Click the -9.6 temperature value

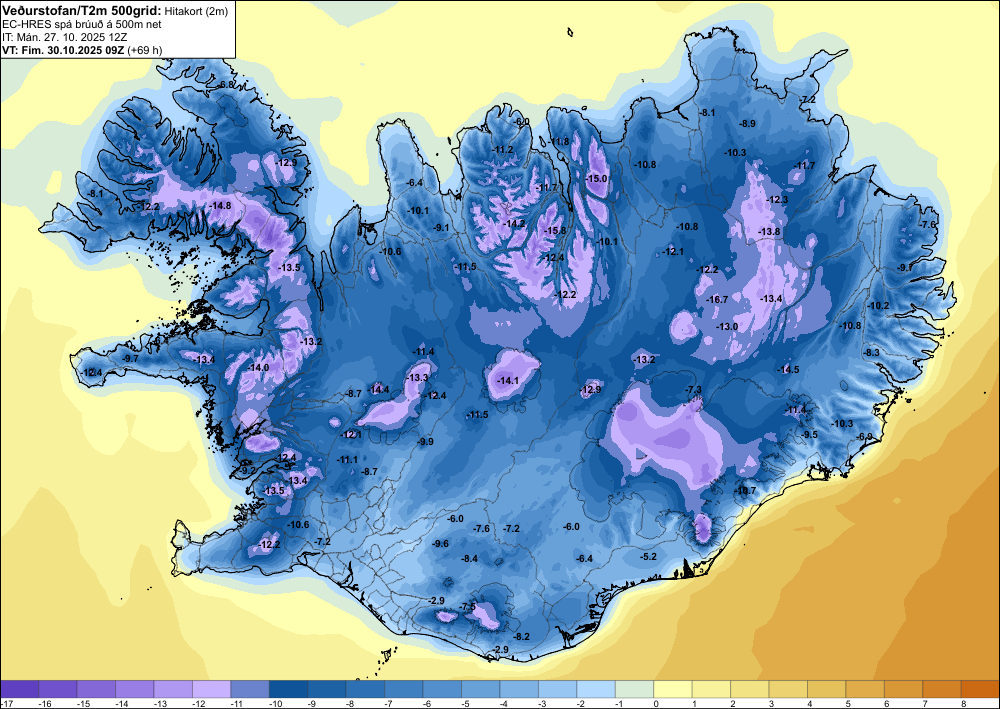pyautogui.click(x=441, y=544)
